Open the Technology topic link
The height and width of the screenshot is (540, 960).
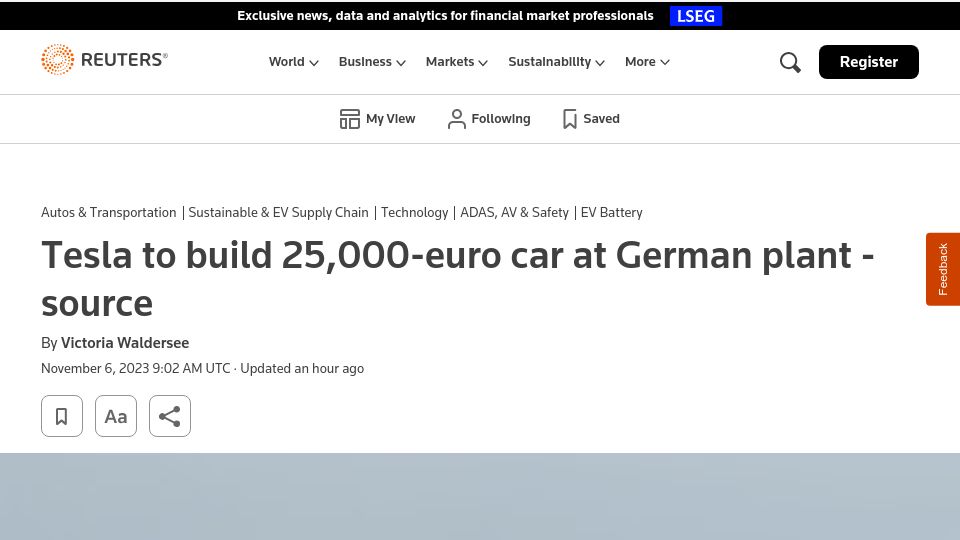(x=414, y=212)
